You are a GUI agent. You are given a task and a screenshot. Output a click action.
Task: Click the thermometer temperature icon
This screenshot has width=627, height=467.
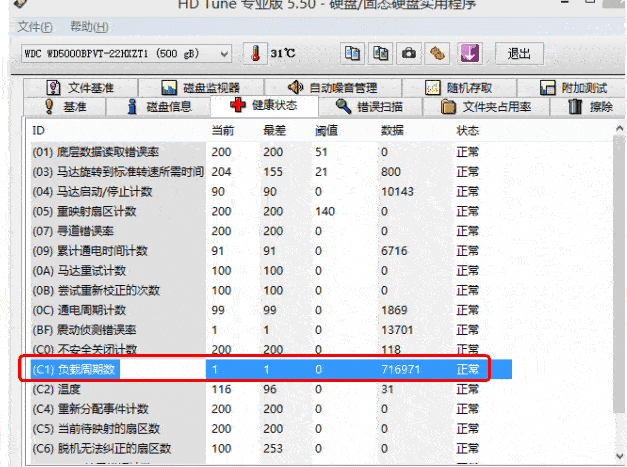click(x=256, y=53)
